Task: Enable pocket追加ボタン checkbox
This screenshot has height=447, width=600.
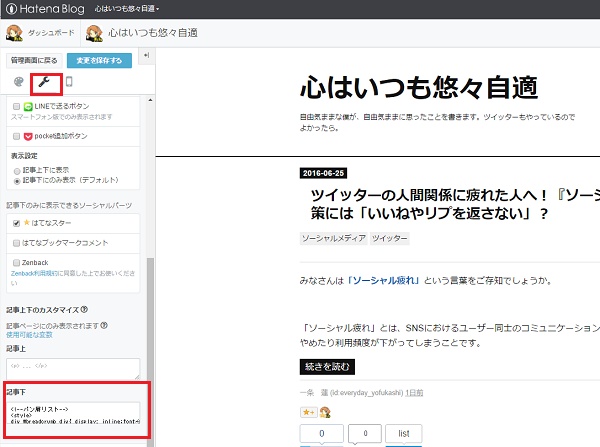Action: pos(16,136)
